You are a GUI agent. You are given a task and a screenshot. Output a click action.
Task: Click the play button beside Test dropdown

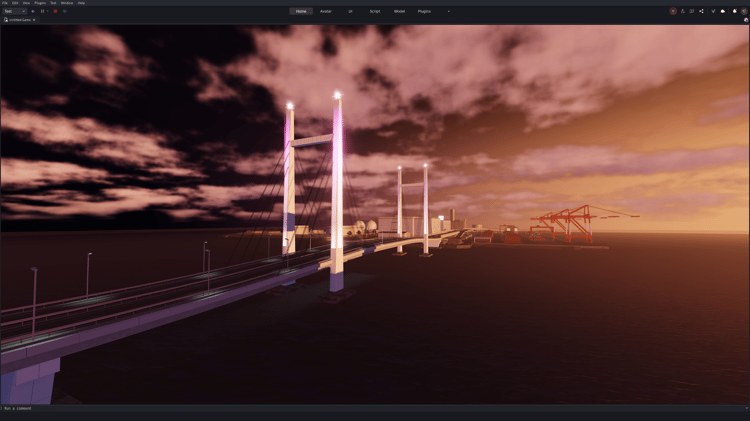click(33, 11)
